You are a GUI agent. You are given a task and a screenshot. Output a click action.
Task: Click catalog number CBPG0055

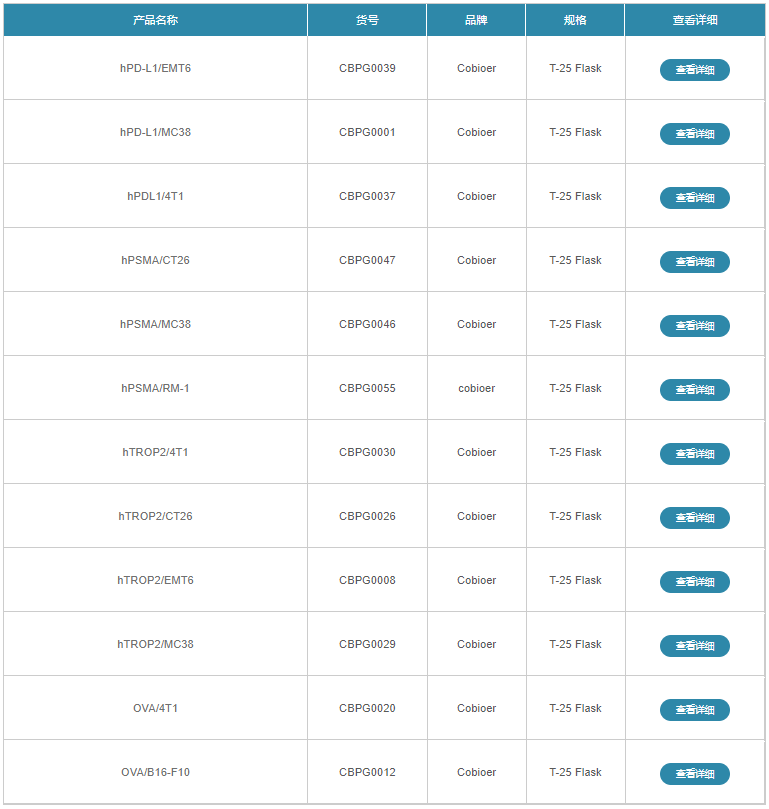[x=367, y=389]
